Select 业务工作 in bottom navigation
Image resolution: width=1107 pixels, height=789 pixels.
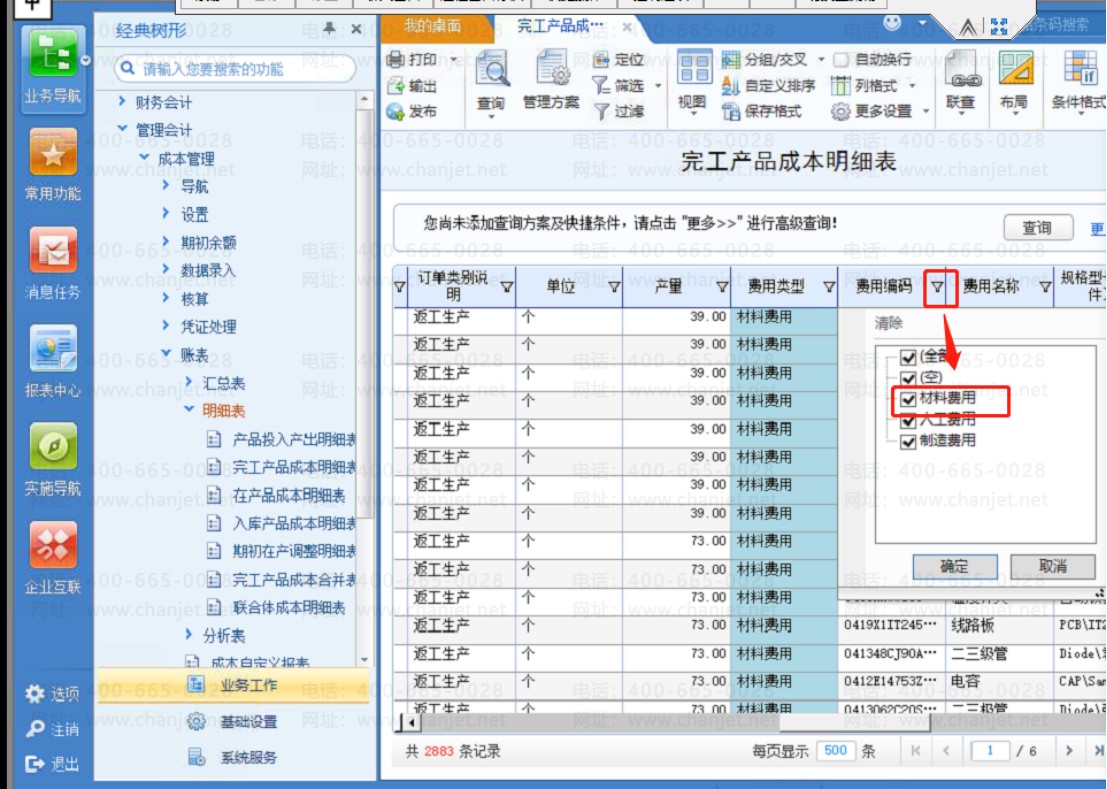coord(233,685)
